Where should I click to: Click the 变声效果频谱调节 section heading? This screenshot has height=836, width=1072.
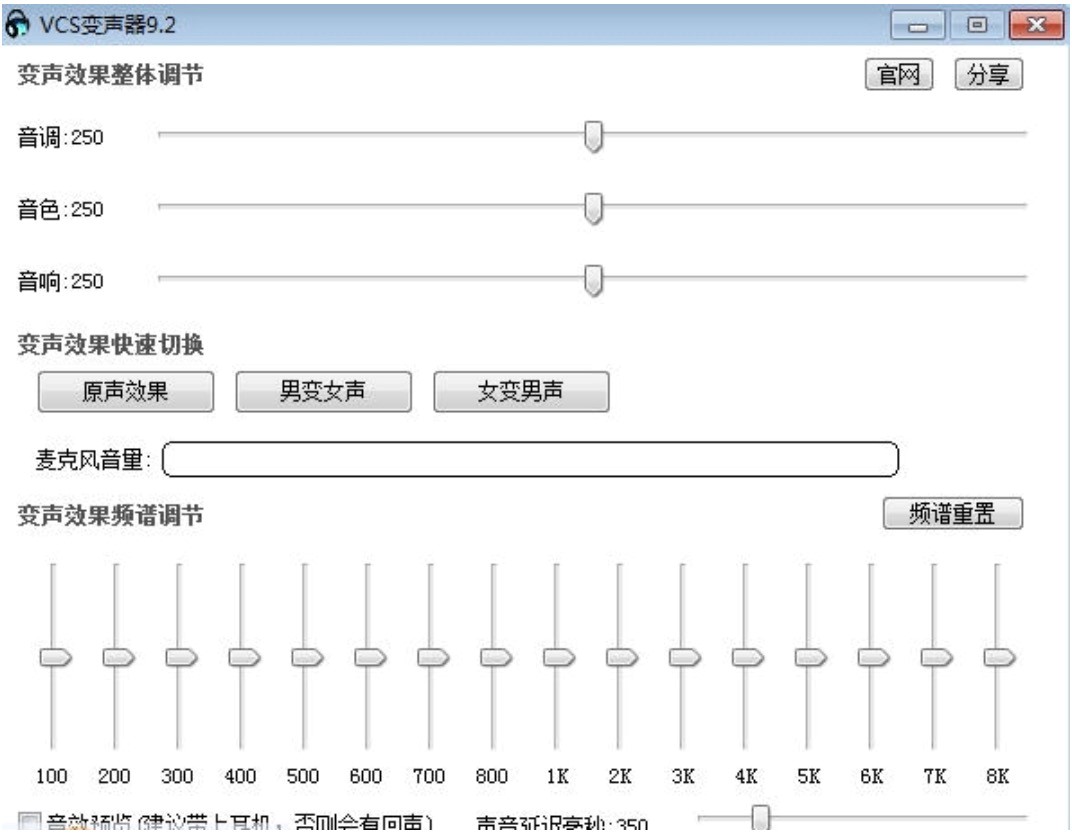coord(110,515)
